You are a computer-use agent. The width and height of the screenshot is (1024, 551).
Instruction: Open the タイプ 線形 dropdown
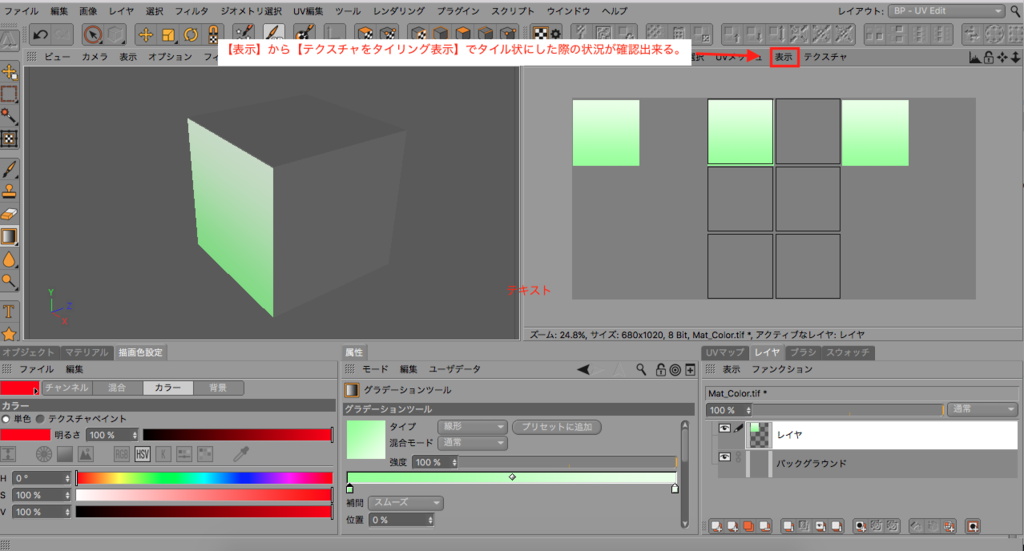[472, 426]
